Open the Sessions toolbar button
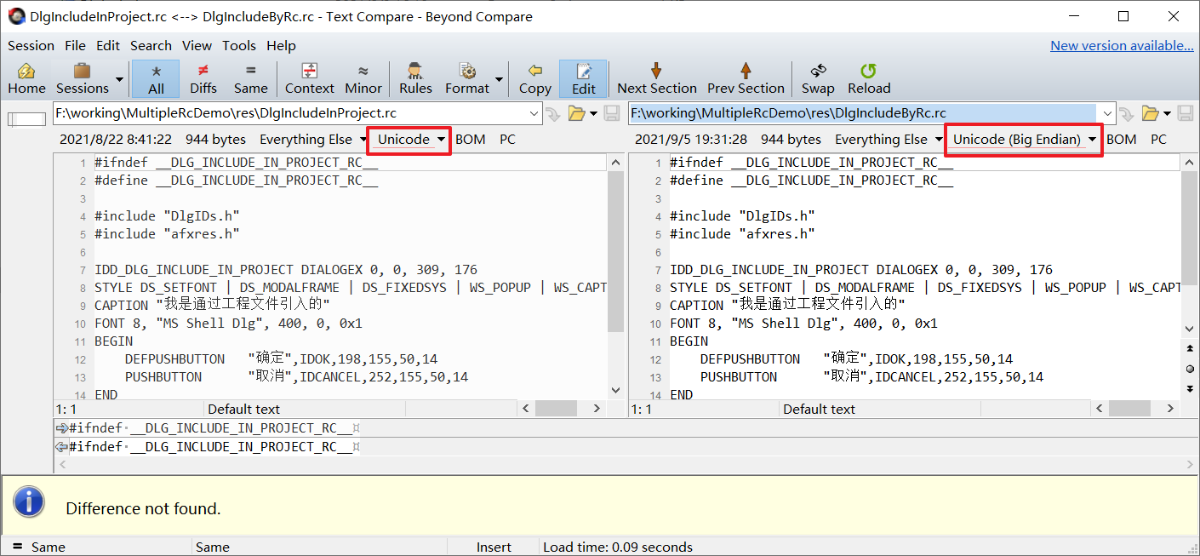1200x556 pixels. pos(82,79)
